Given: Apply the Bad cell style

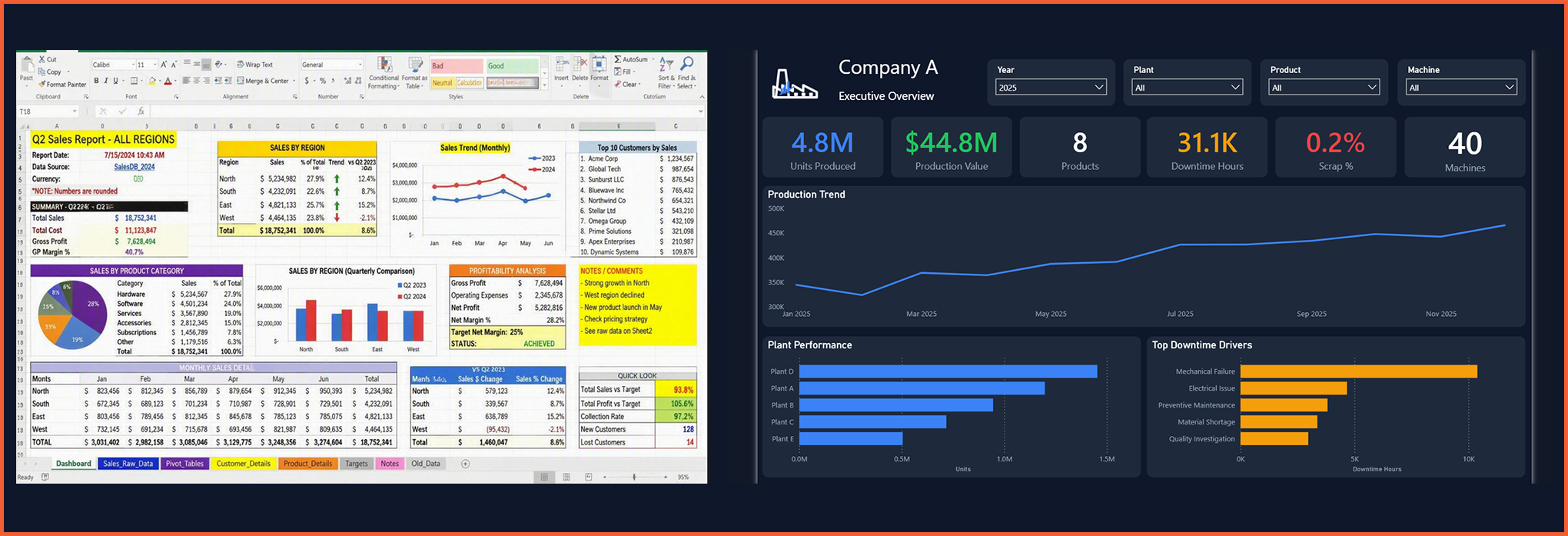Looking at the screenshot, I should [457, 66].
